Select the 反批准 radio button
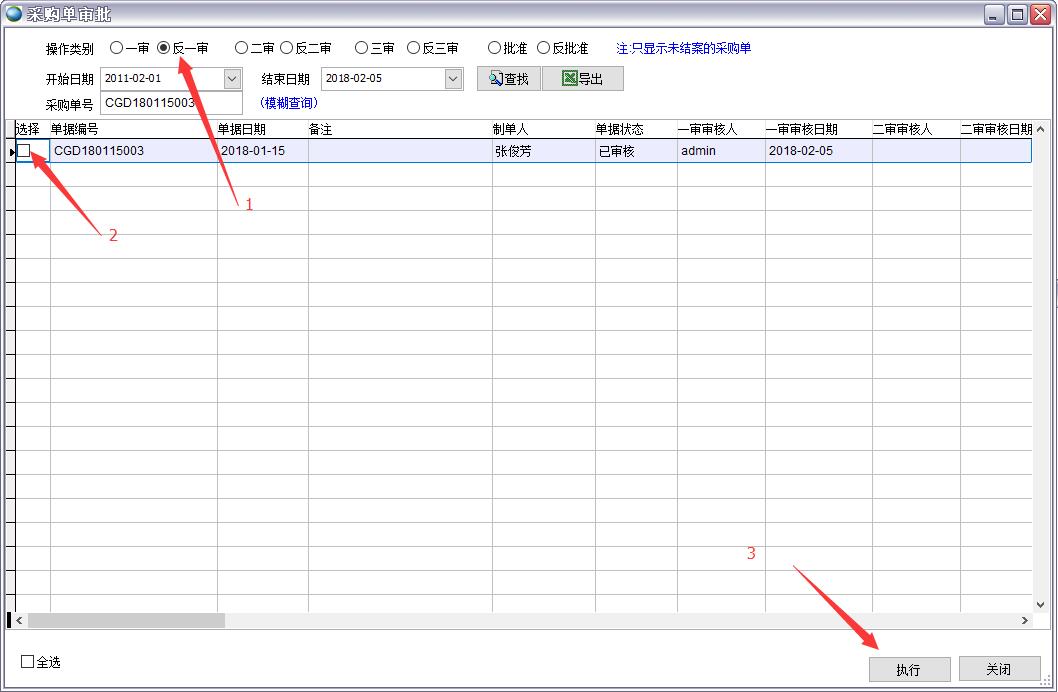Viewport: 1058px width, 692px height. click(x=543, y=47)
